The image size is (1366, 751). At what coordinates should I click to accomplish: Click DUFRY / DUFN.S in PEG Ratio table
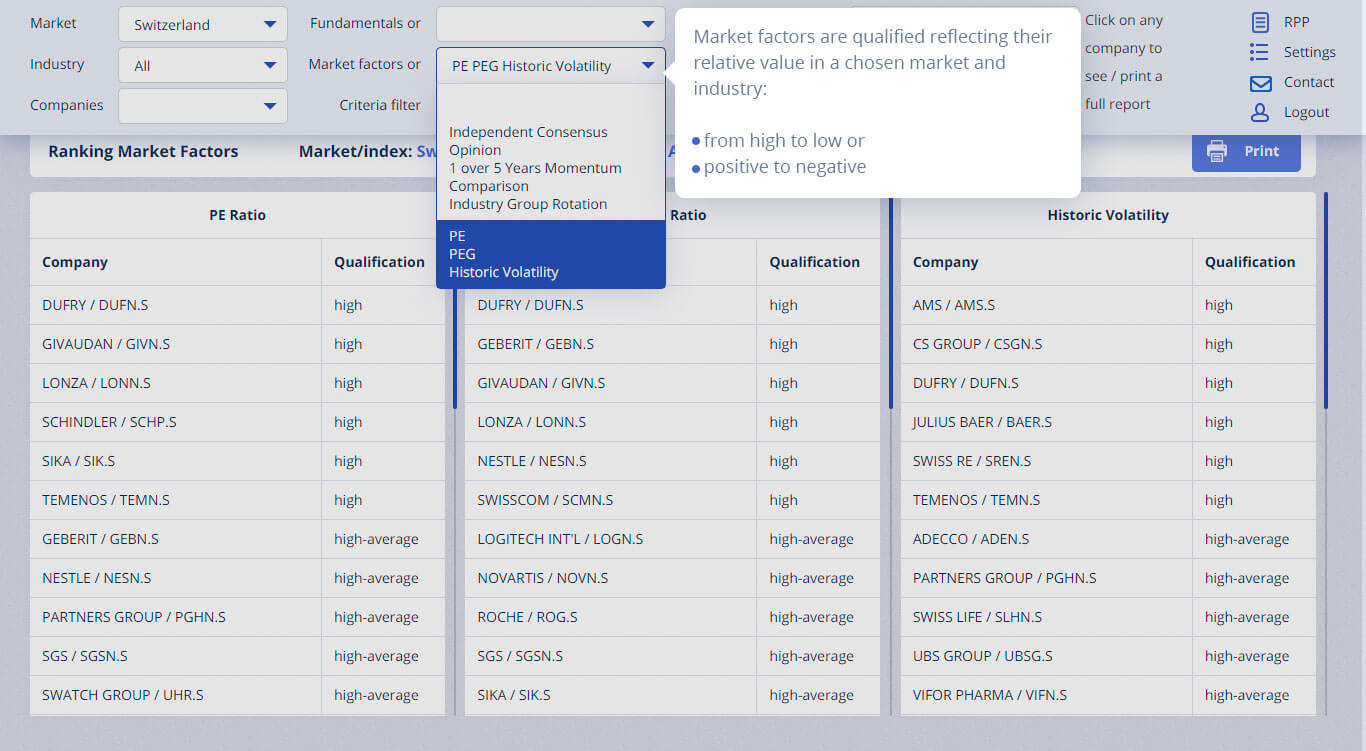coord(673,305)
